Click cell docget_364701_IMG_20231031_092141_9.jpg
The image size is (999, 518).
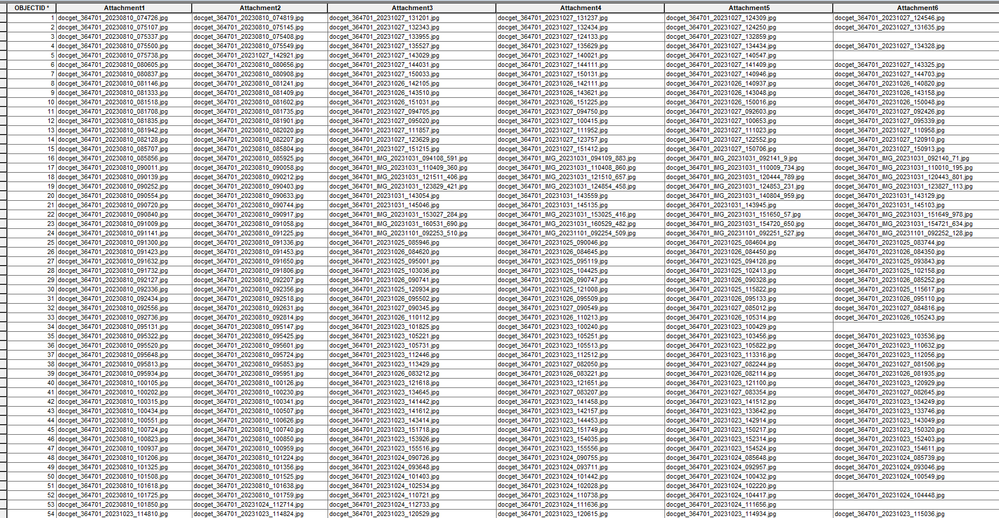[x=749, y=158]
